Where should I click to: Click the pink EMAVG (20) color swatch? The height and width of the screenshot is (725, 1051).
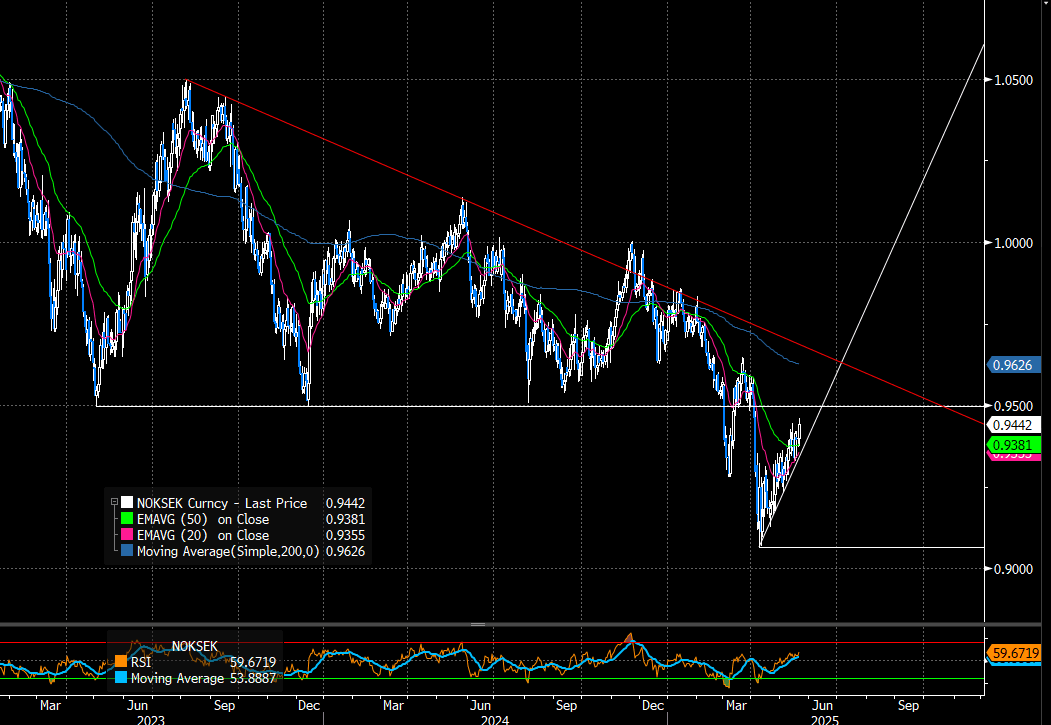[126, 535]
